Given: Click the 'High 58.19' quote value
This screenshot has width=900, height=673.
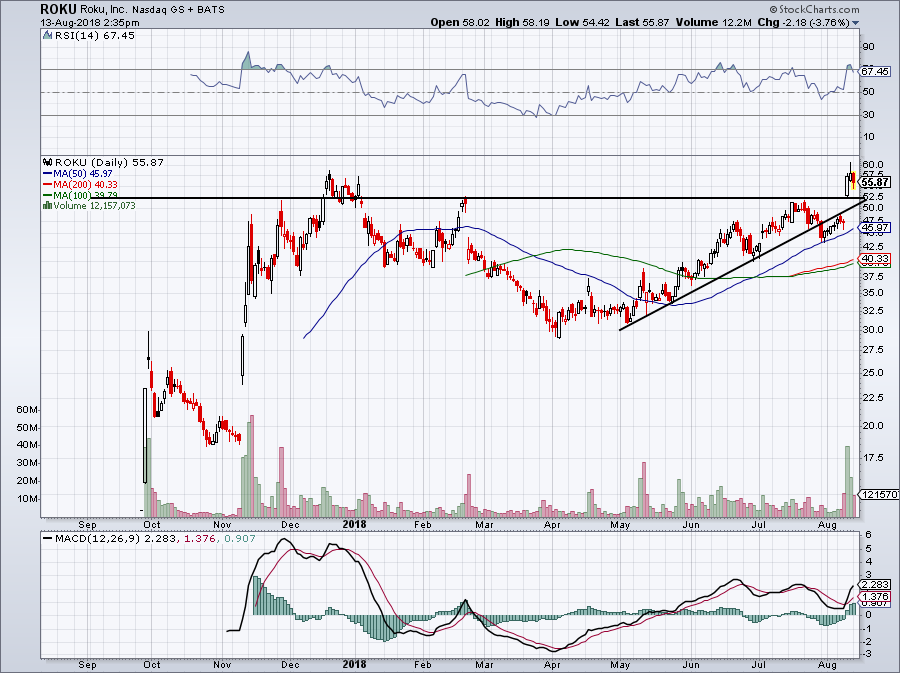Looking at the screenshot, I should (x=522, y=22).
